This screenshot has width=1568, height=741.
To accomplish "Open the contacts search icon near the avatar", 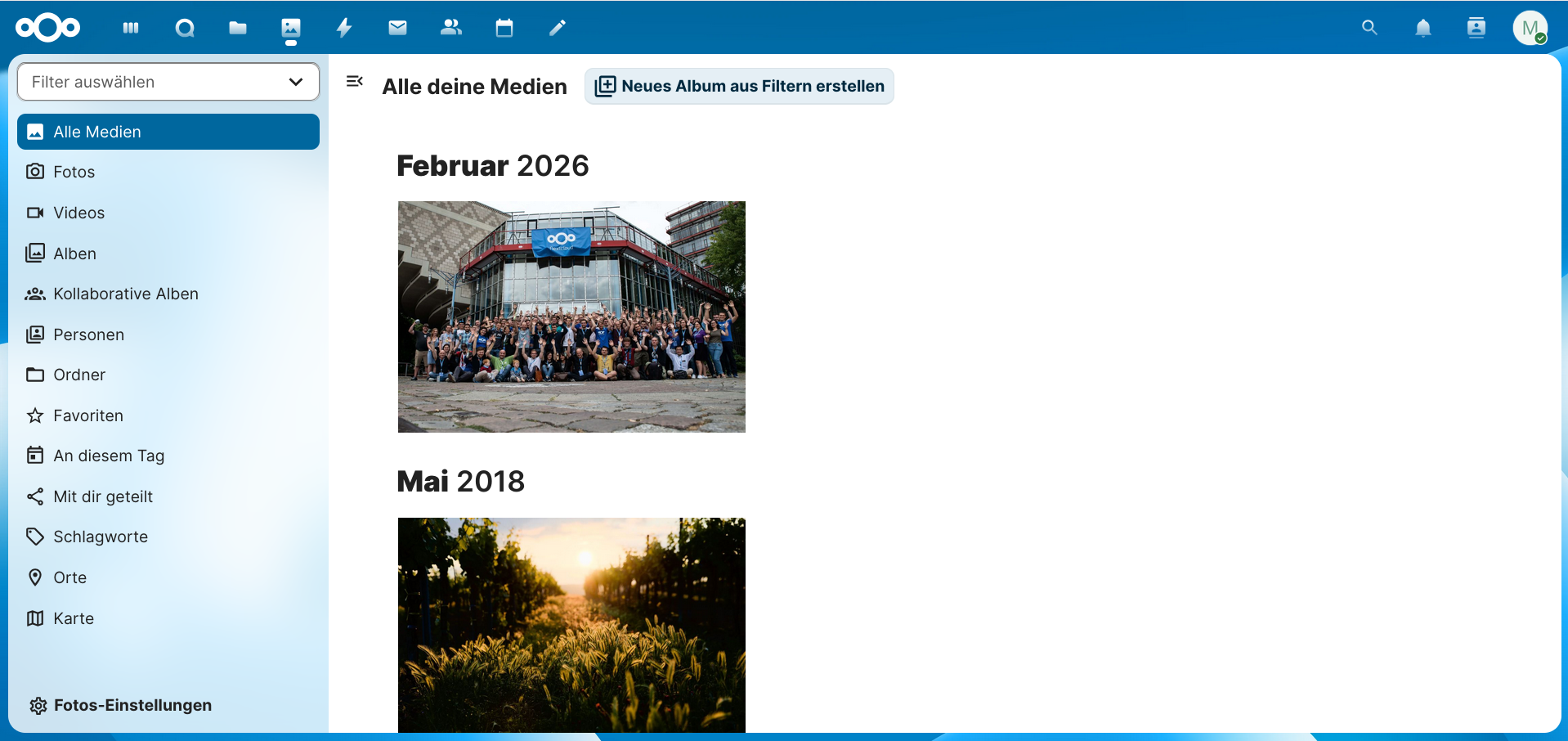I will point(1476,27).
